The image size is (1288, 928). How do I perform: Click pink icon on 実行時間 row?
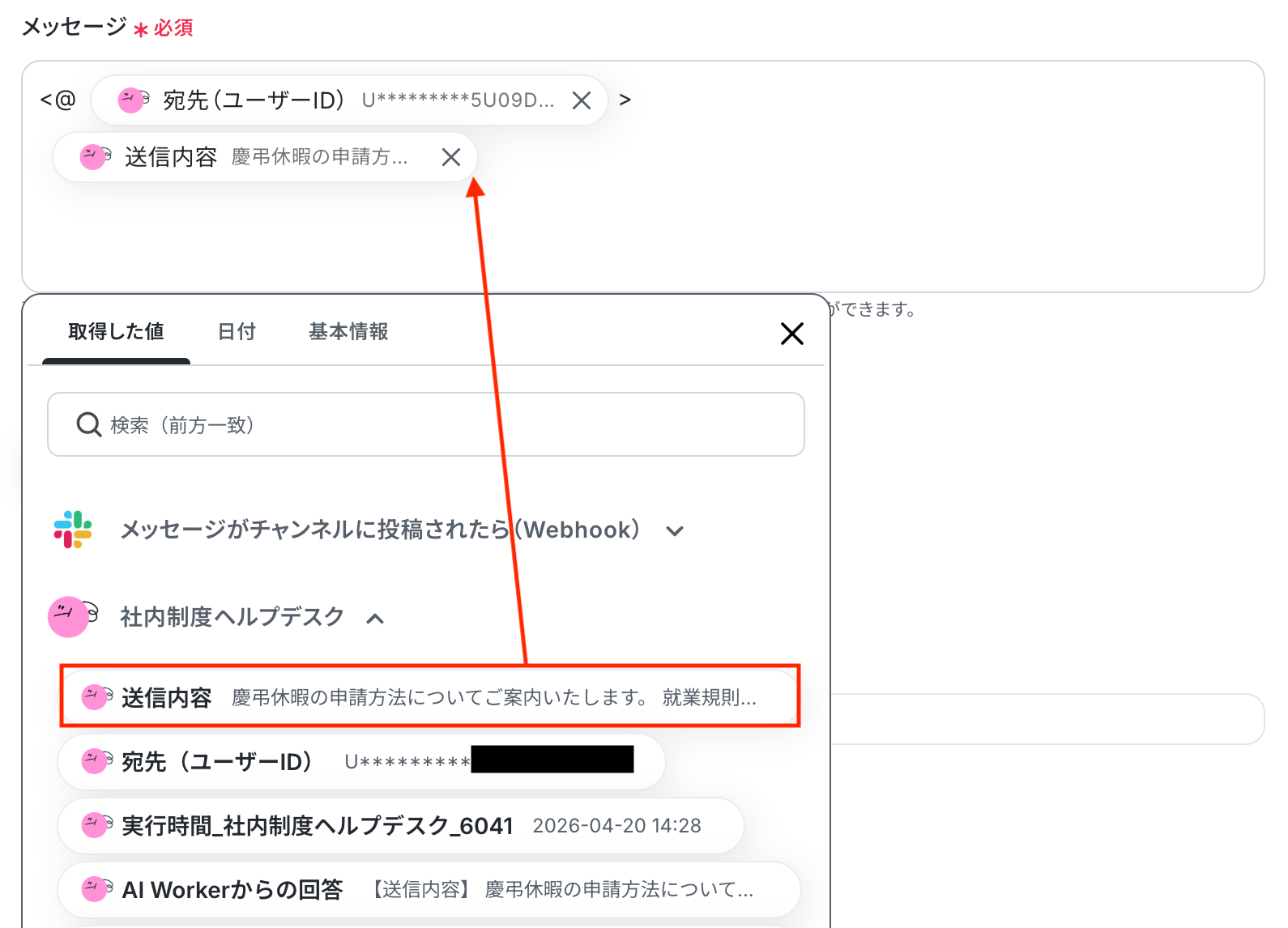click(96, 825)
